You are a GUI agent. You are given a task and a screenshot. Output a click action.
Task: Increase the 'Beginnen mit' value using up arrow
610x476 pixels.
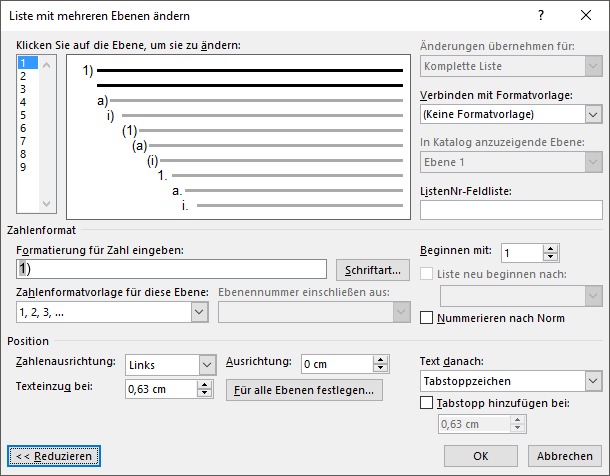(x=550, y=248)
